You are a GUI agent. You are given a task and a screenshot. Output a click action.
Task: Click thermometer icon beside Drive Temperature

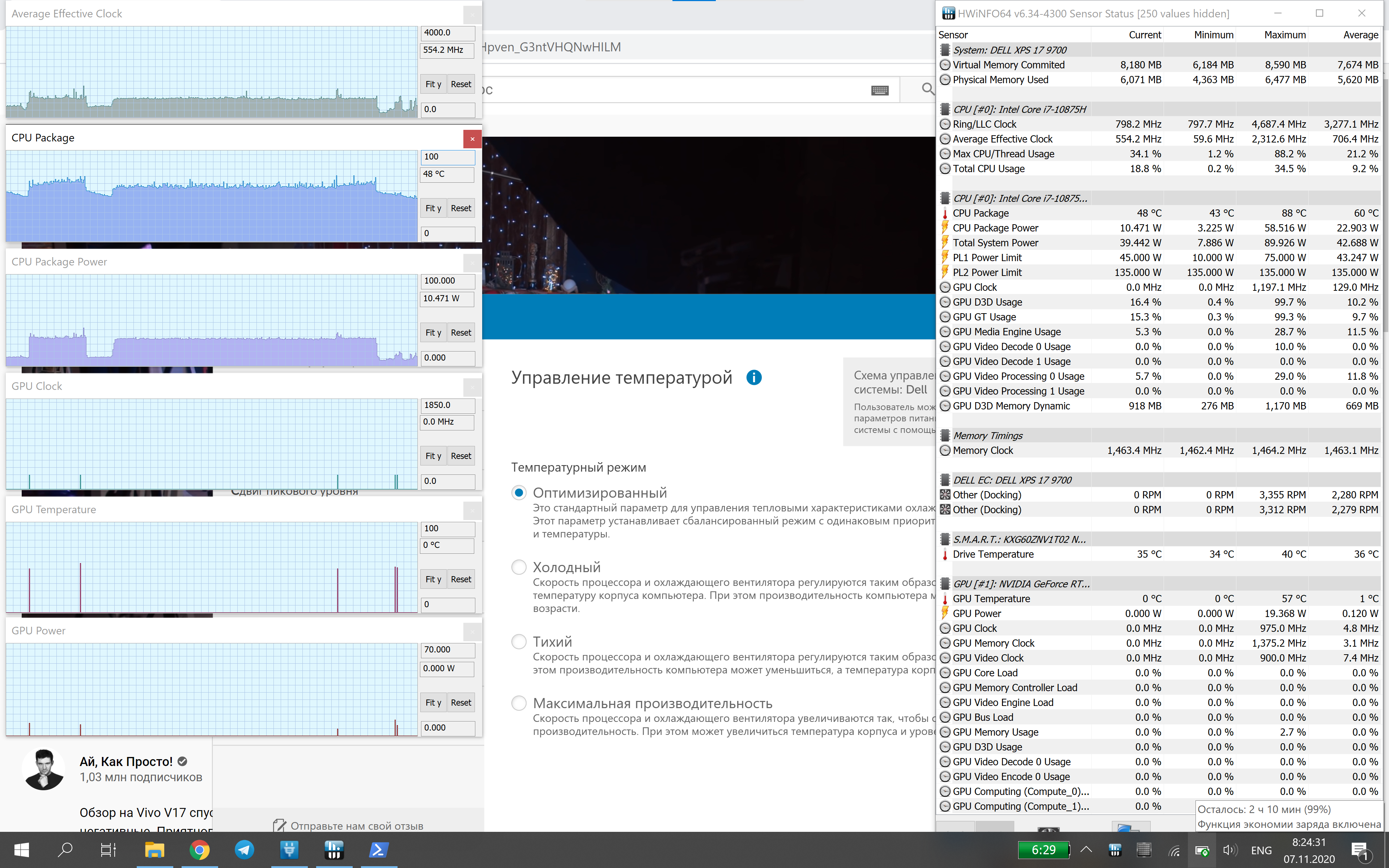pyautogui.click(x=945, y=554)
